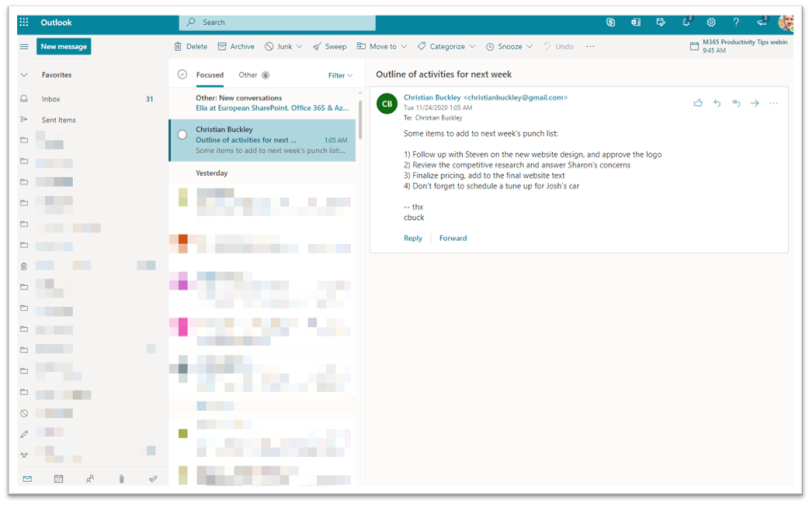
Task: Open M365 Productivity Tips upcoming event
Action: 739,46
